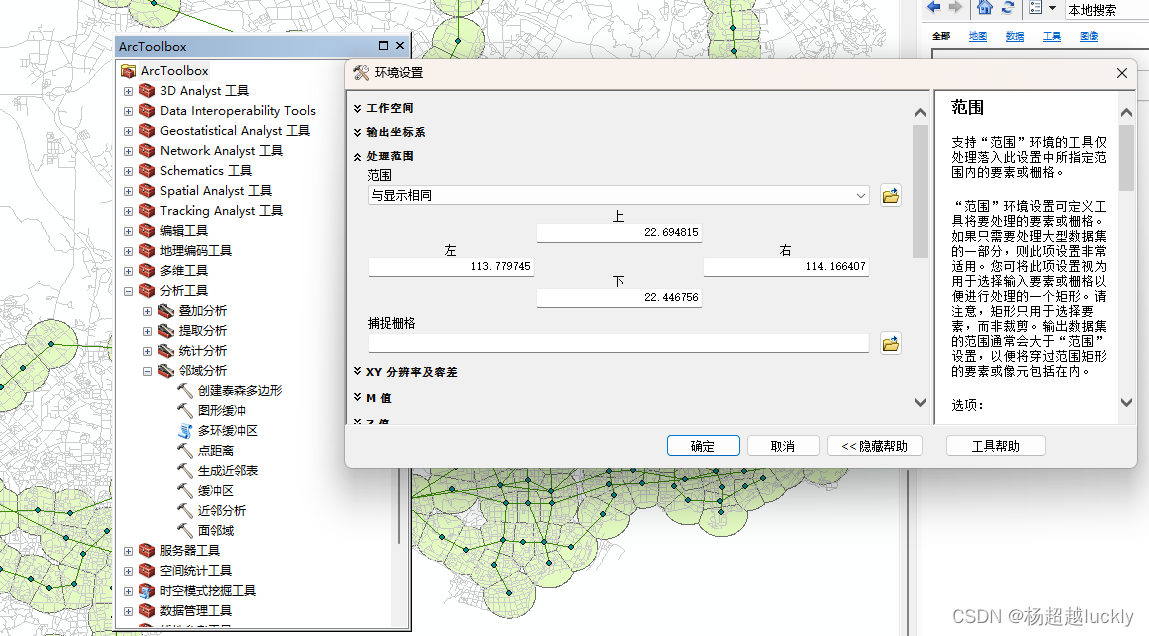Click the 工具帮助 button
1149x636 pixels.
(x=995, y=445)
